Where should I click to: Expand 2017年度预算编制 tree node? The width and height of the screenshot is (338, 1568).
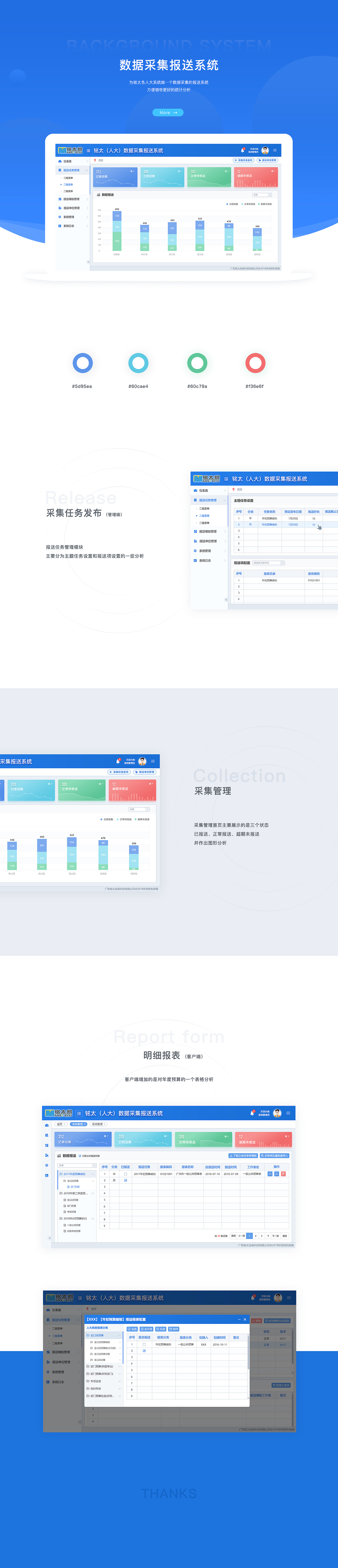click(77, 1174)
